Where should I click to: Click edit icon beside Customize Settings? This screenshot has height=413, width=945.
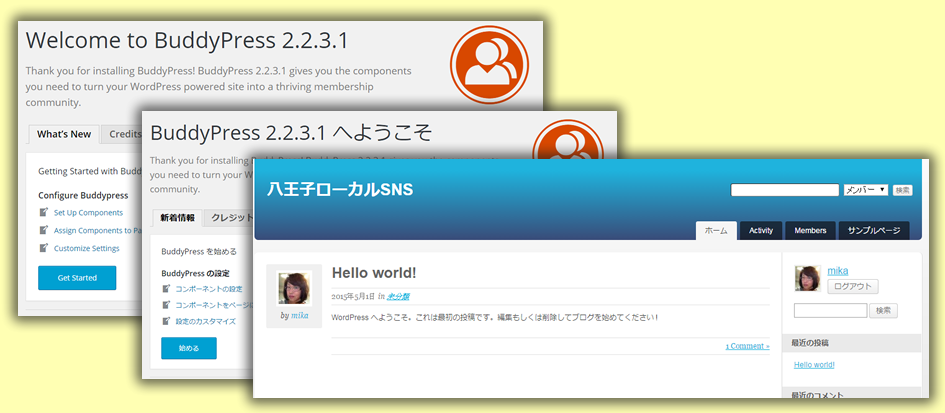click(43, 248)
